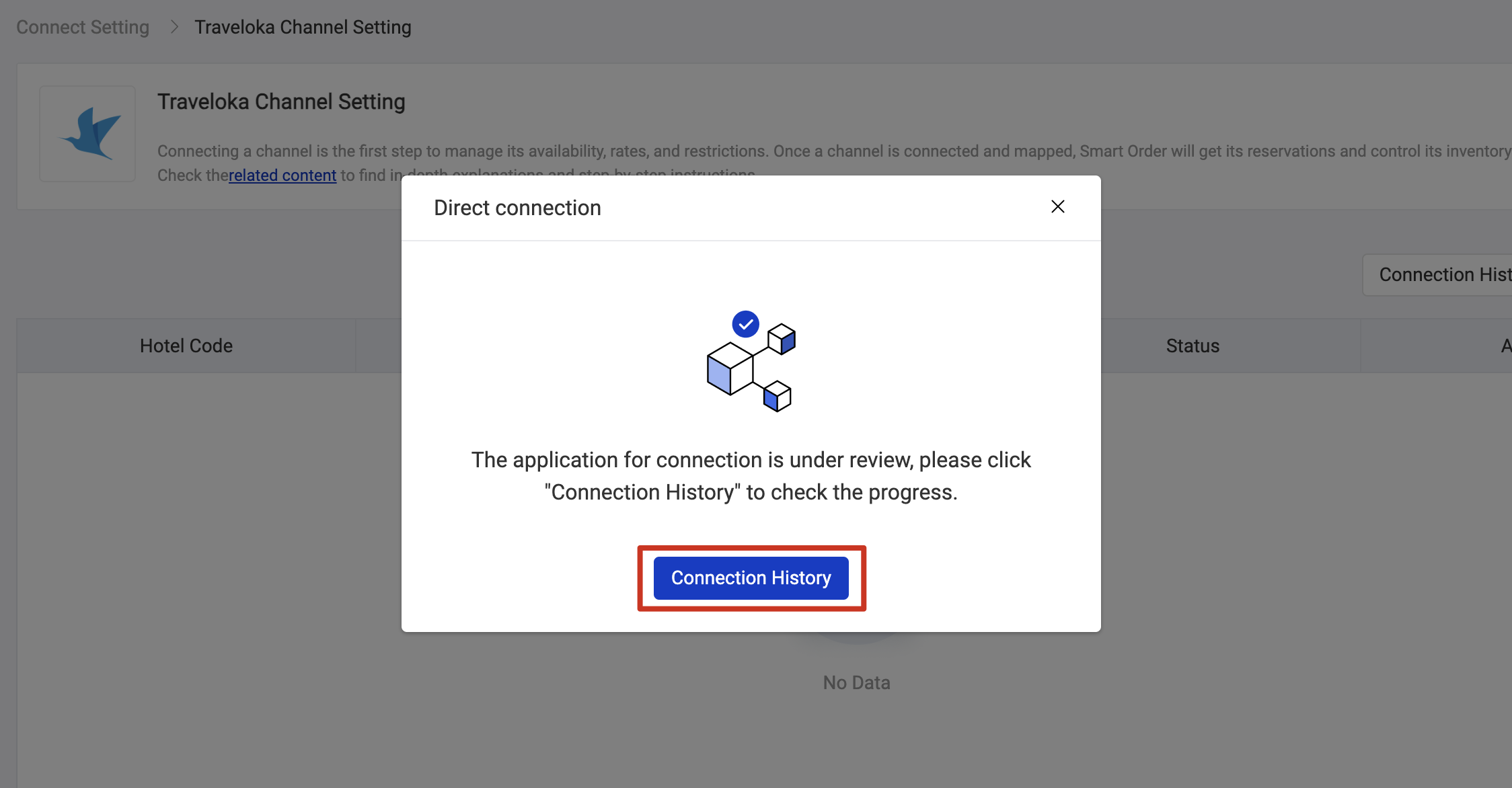Navigate to Connect Setting via breadcrumb
The image size is (1512, 788).
[81, 26]
